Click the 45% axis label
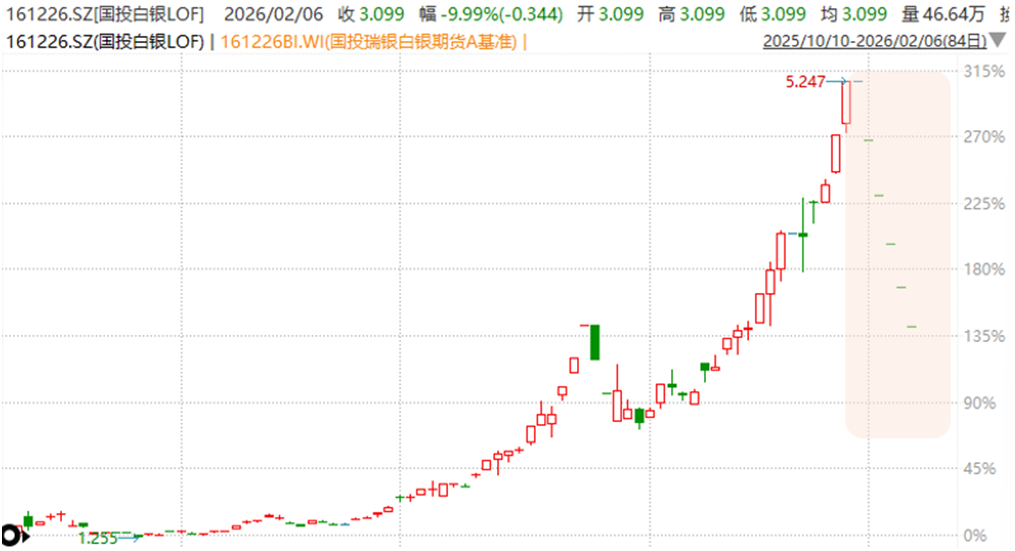The height and width of the screenshot is (551, 1015). 979,468
